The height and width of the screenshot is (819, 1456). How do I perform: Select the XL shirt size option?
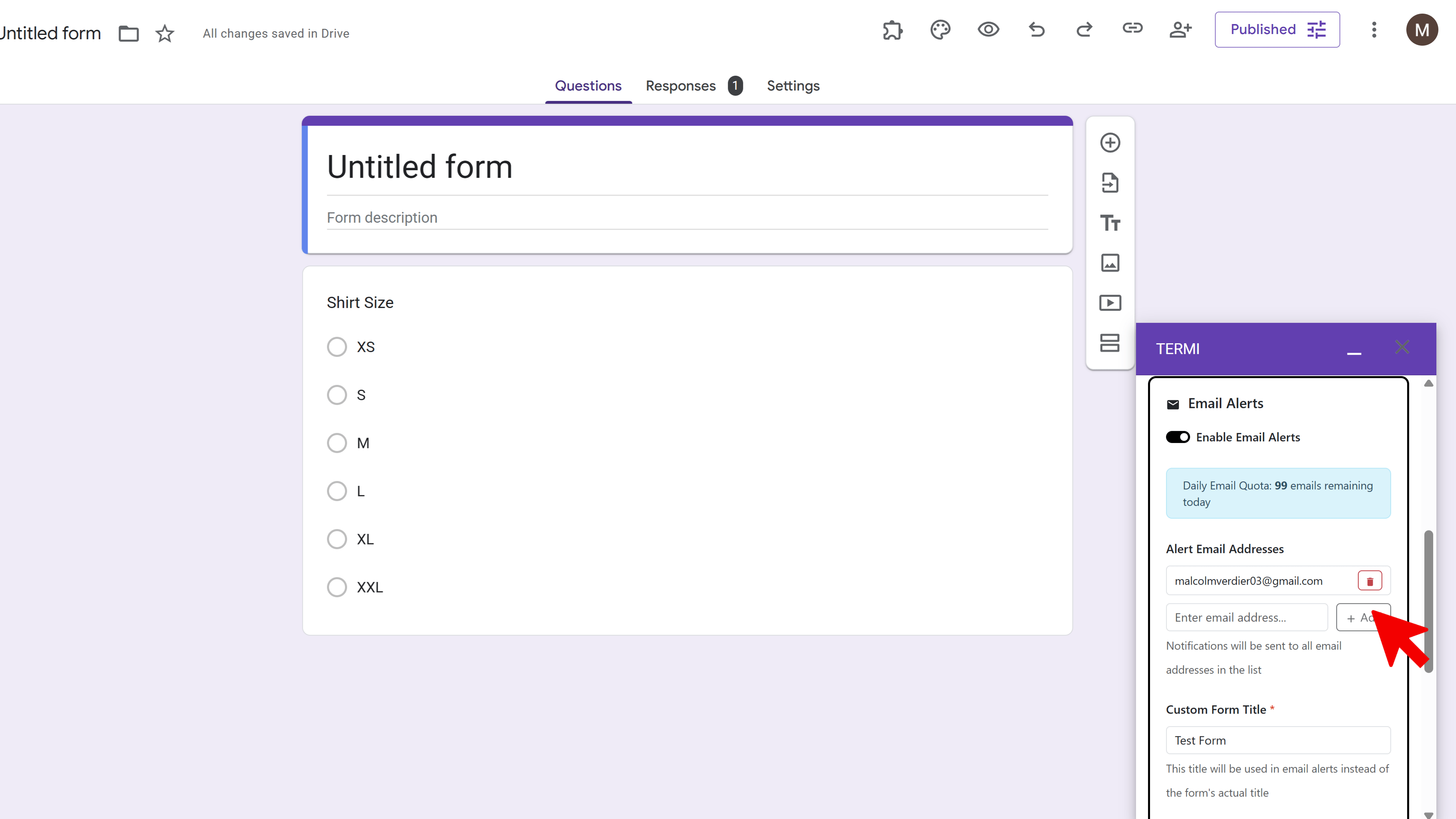[337, 539]
